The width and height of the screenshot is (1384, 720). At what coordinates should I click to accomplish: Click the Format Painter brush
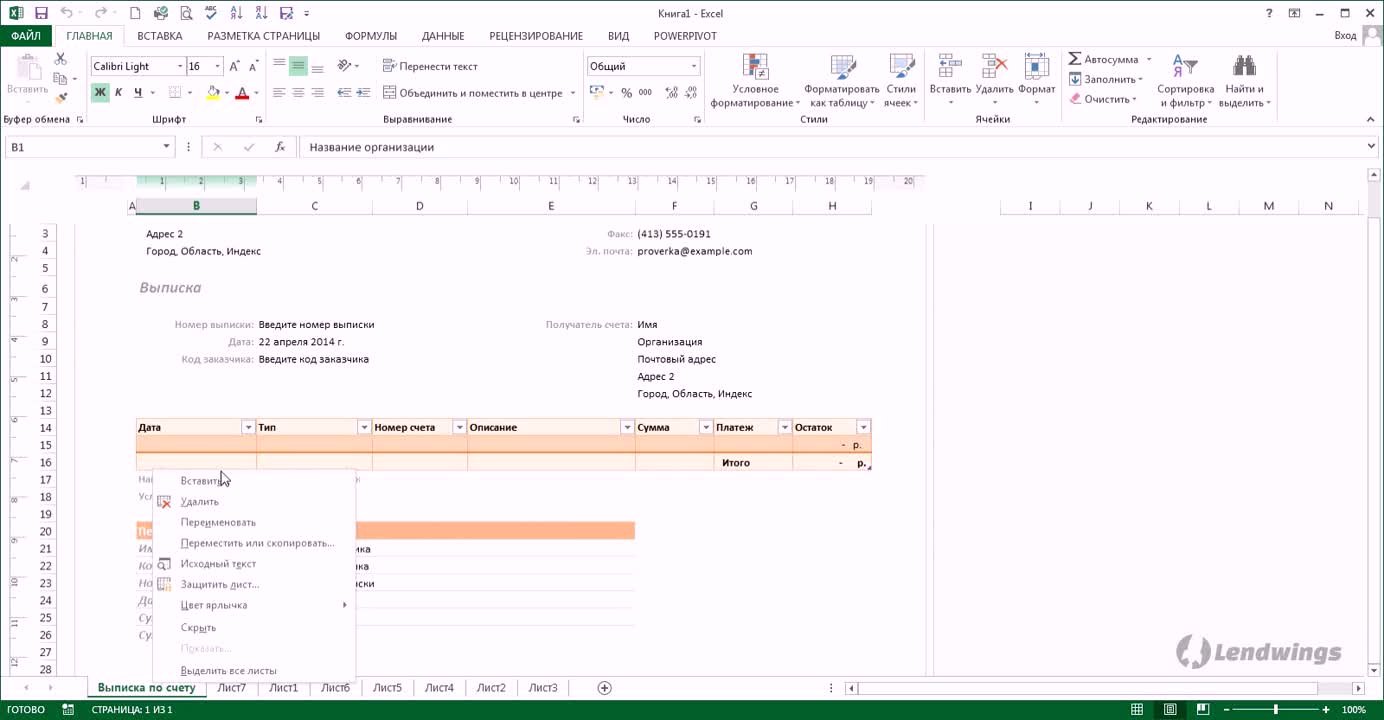click(x=61, y=98)
